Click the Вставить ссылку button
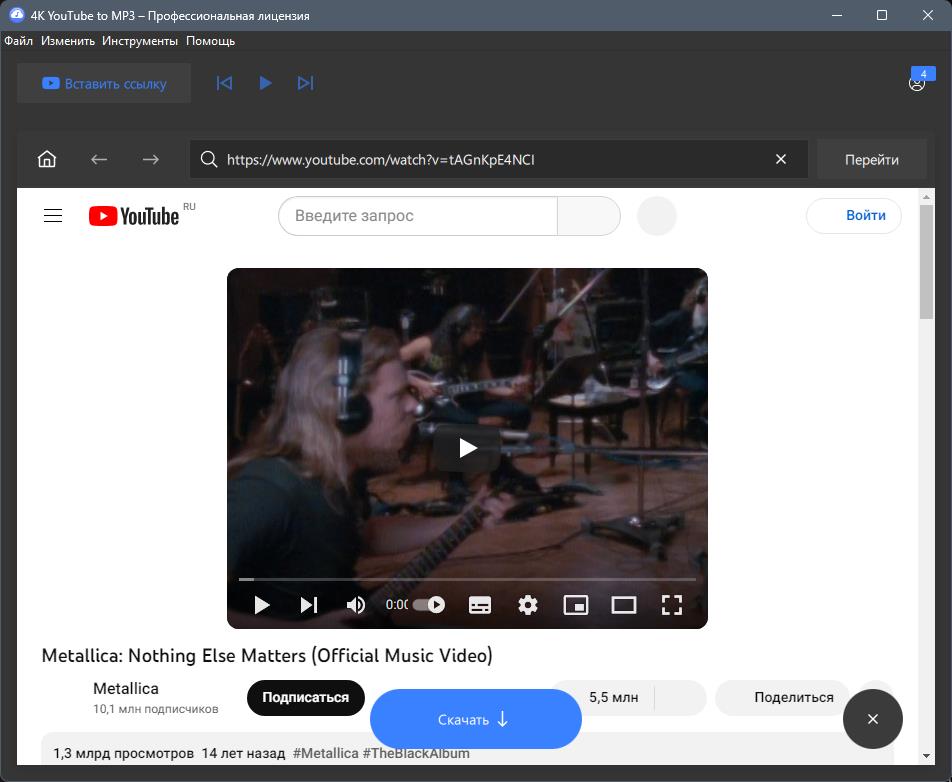Image resolution: width=952 pixels, height=782 pixels. coord(104,83)
